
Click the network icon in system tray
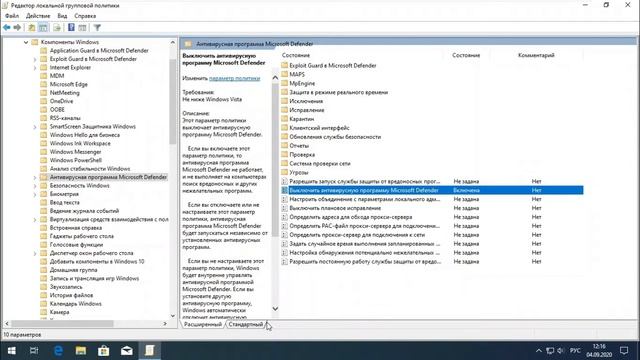(550, 351)
